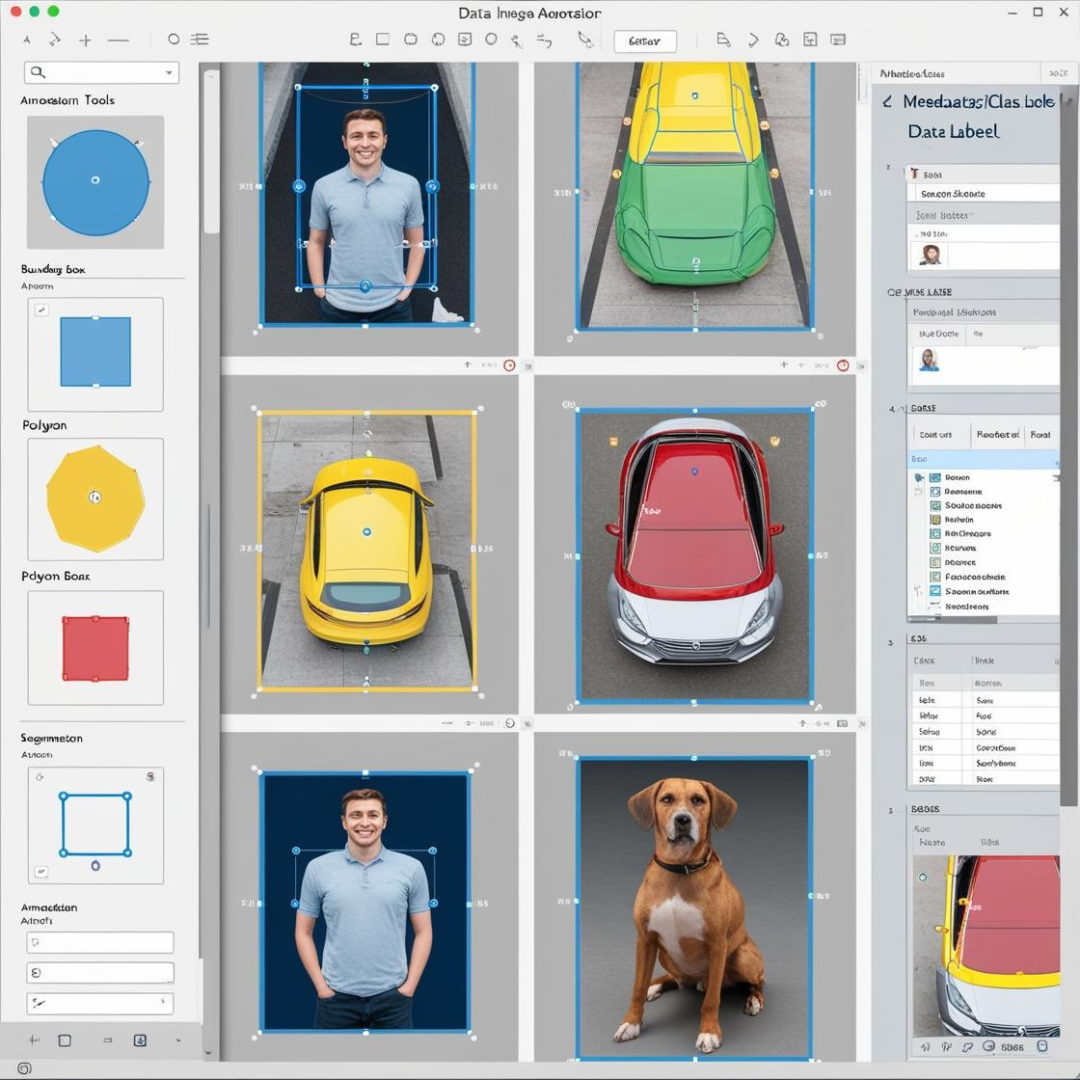
Task: Open the third Annotation field dropdown at bottom-left
Action: click(x=163, y=1002)
